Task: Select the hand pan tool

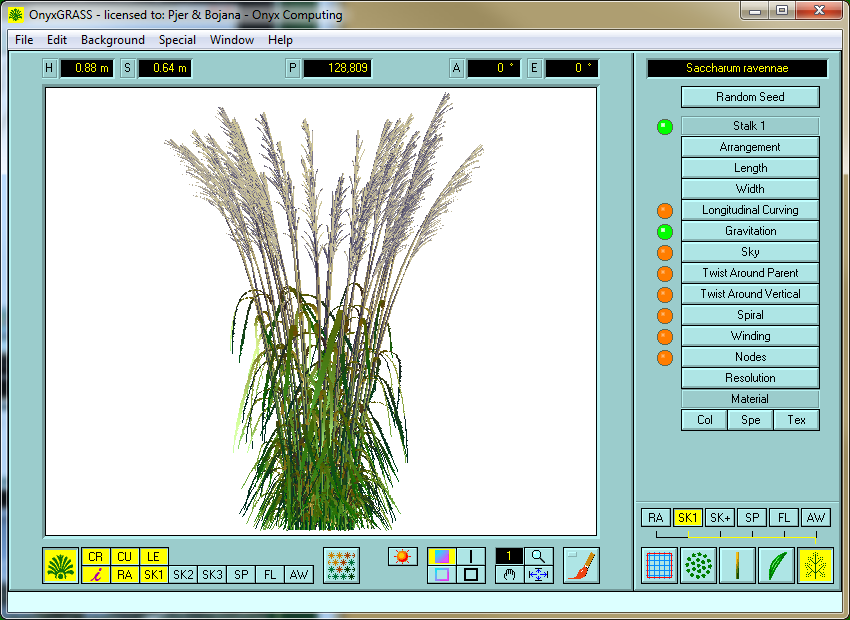Action: click(509, 574)
